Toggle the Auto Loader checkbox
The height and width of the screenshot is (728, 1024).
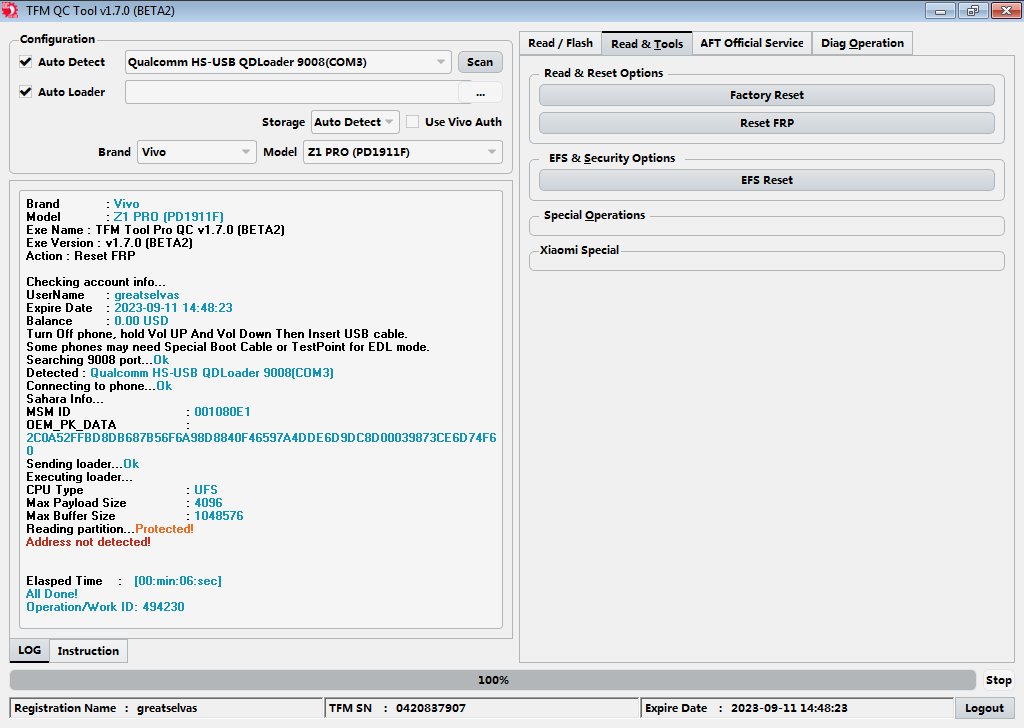(x=25, y=92)
